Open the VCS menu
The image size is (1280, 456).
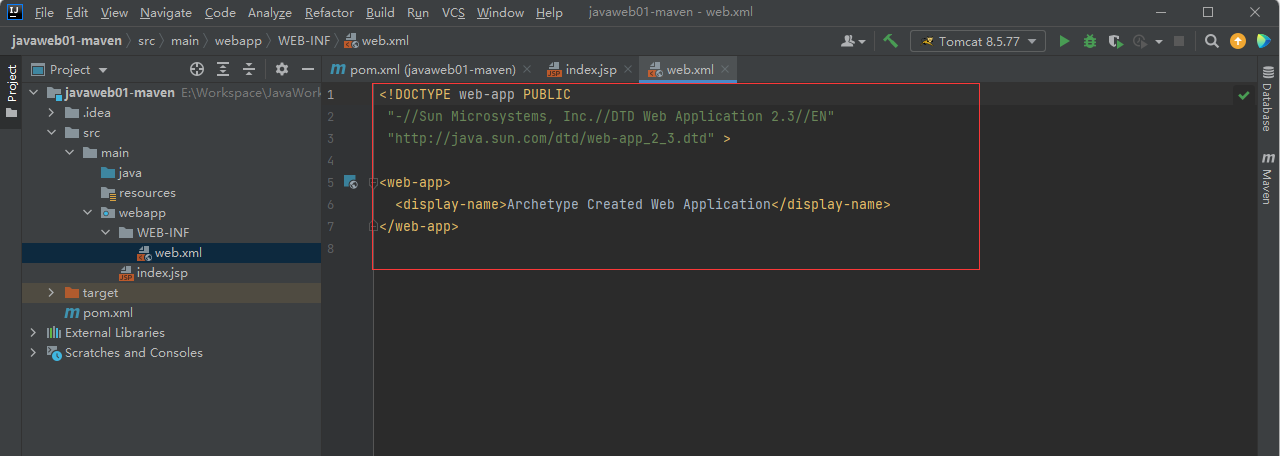454,13
